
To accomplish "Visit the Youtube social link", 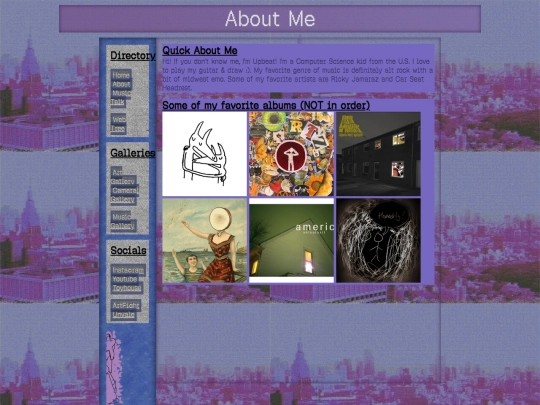I will coord(126,279).
